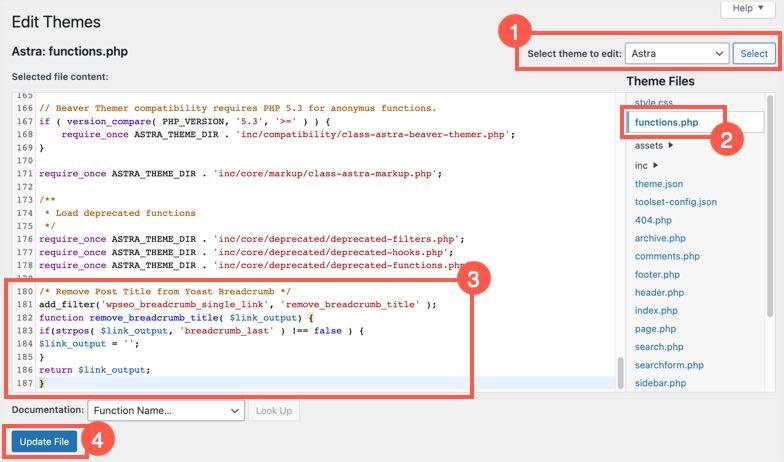Open the Select theme to edit dropdown

click(x=677, y=54)
